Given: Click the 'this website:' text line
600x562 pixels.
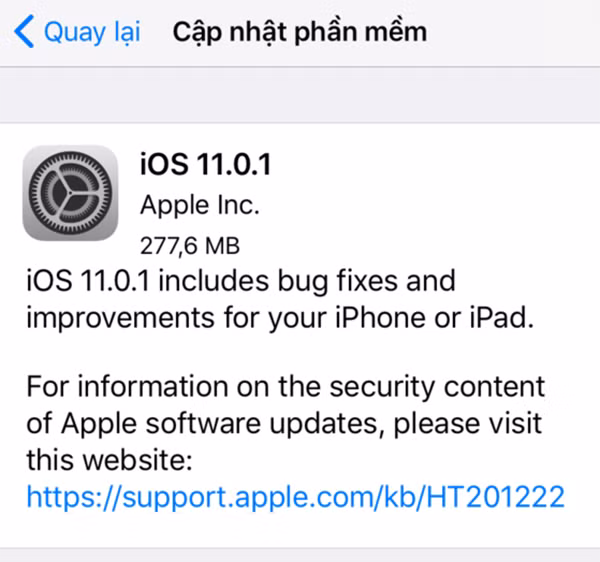Looking at the screenshot, I should coord(109,460).
